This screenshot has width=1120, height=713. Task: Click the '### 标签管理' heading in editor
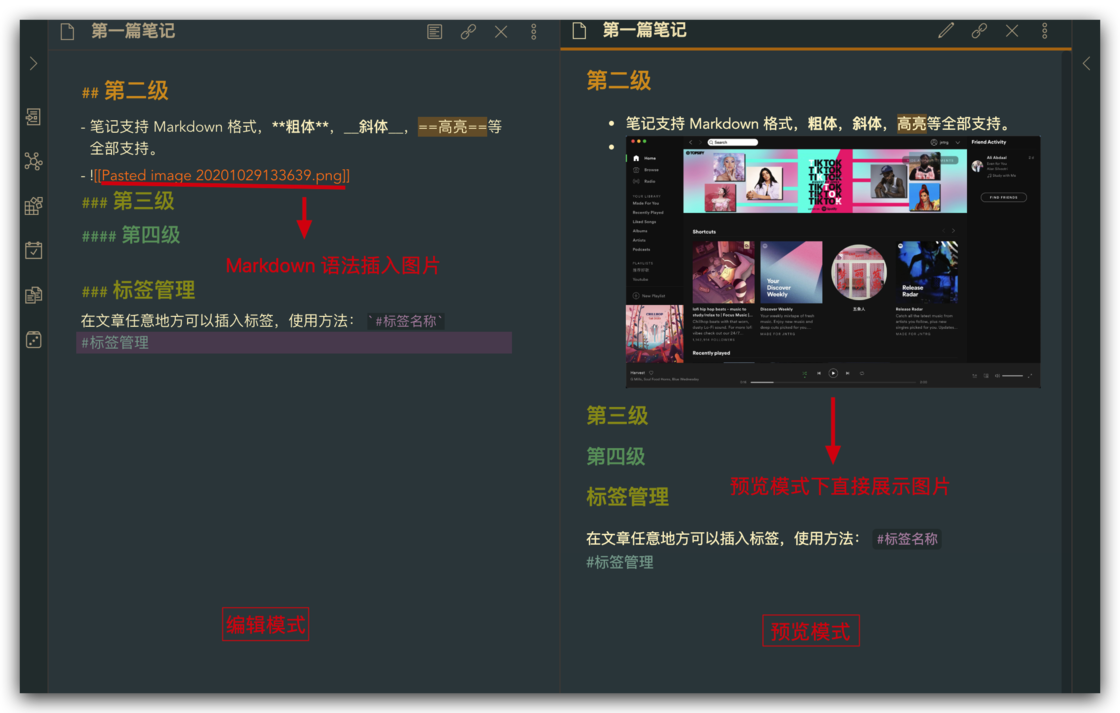(x=138, y=290)
